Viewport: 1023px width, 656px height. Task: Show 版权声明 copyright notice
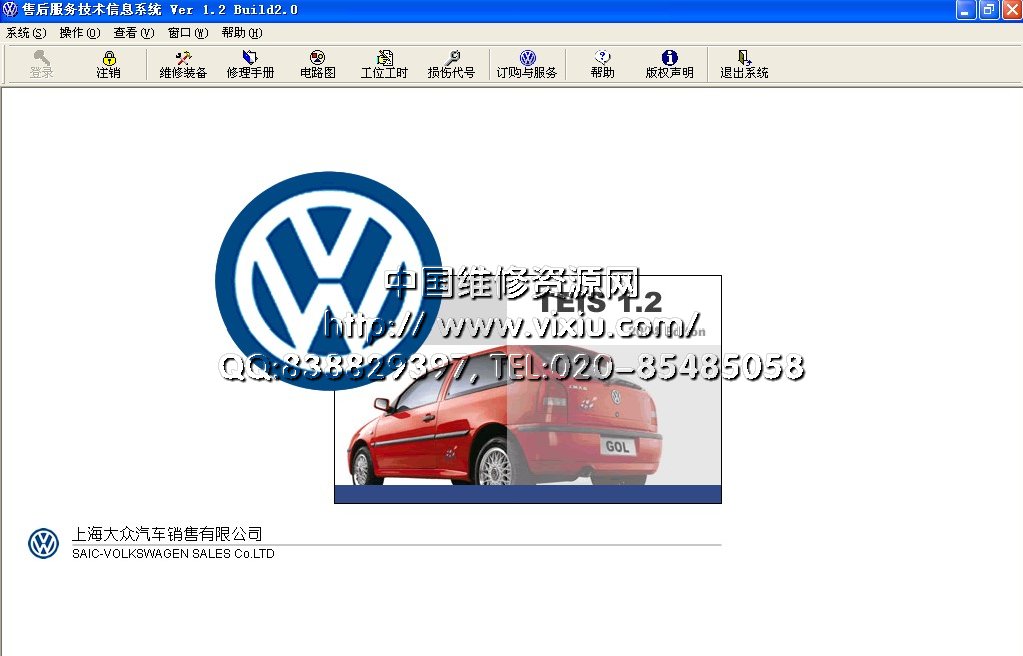[669, 64]
